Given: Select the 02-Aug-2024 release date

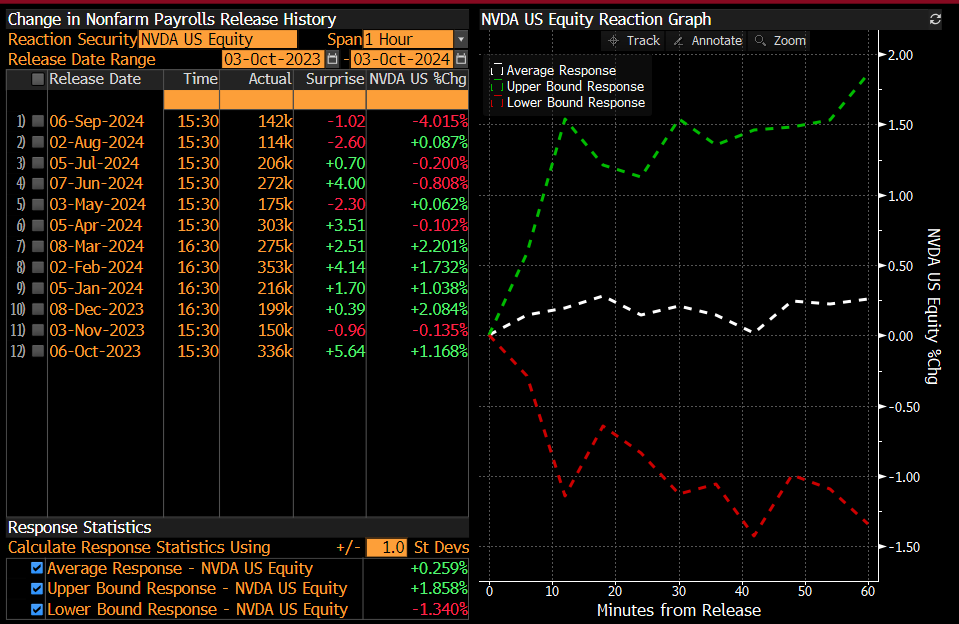Looking at the screenshot, I should (x=97, y=142).
